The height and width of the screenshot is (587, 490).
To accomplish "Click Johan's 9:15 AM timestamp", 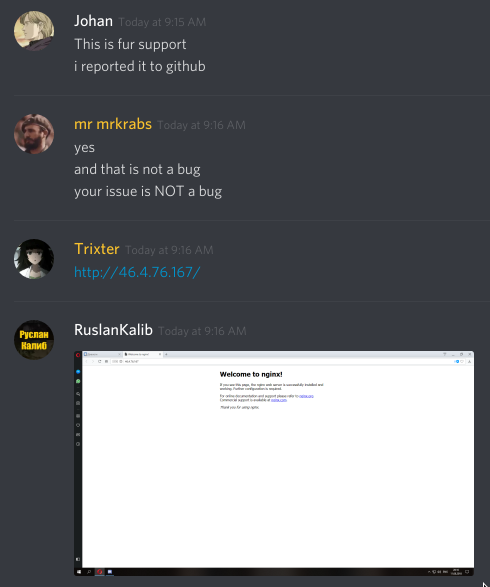I will tap(162, 22).
